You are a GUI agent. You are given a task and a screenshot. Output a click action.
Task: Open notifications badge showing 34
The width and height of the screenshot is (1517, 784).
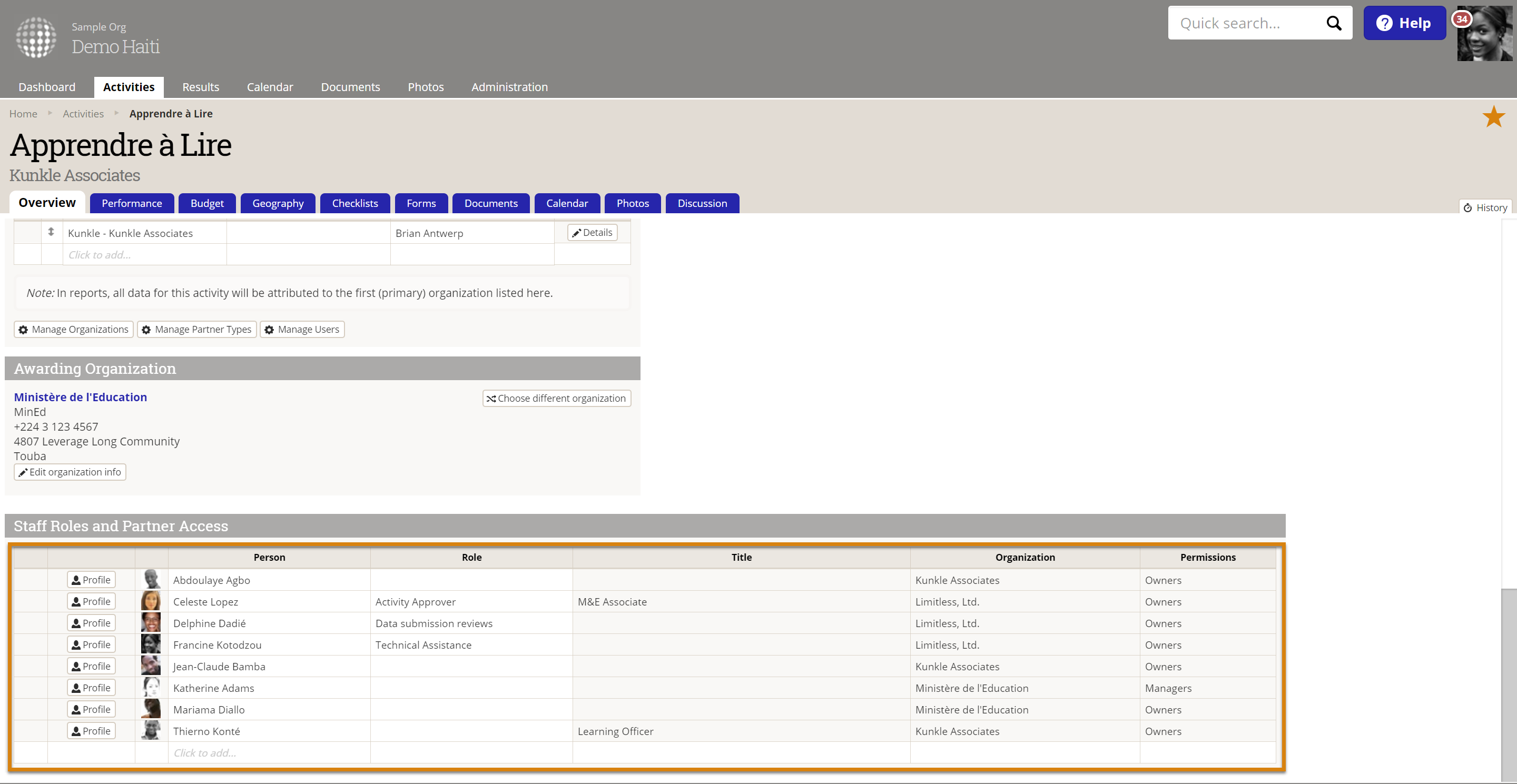point(1462,19)
